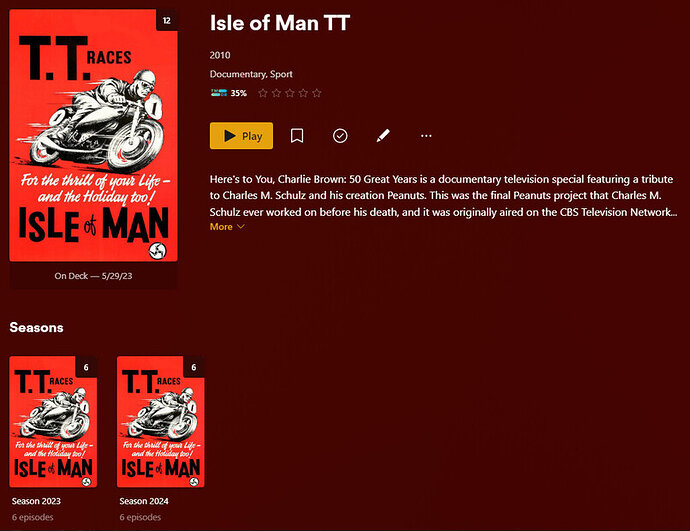Click the Season 2023 title link
The height and width of the screenshot is (531, 690).
36,501
